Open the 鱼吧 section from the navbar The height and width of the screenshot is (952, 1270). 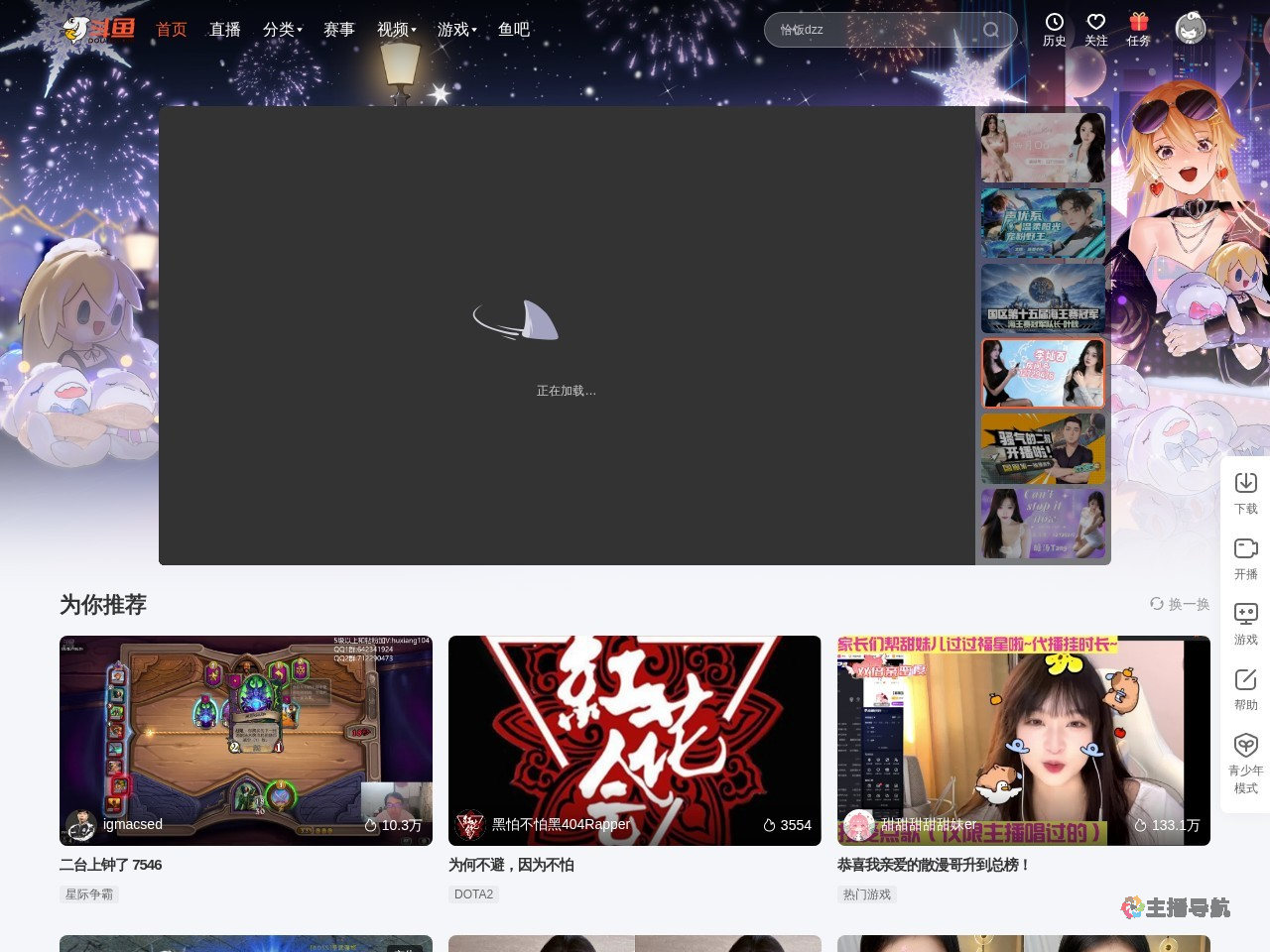[x=514, y=30]
